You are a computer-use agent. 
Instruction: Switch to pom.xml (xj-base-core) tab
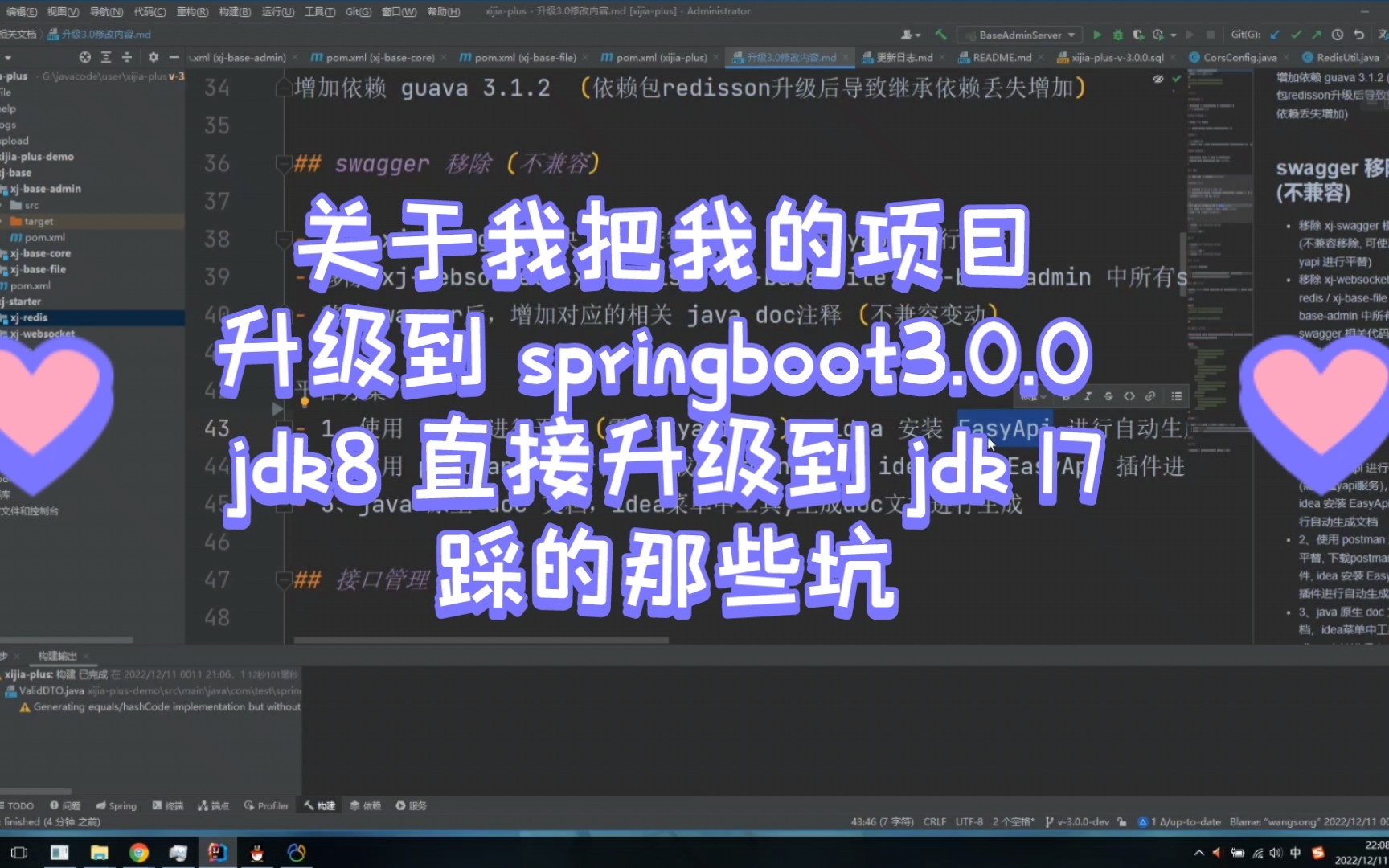point(380,57)
